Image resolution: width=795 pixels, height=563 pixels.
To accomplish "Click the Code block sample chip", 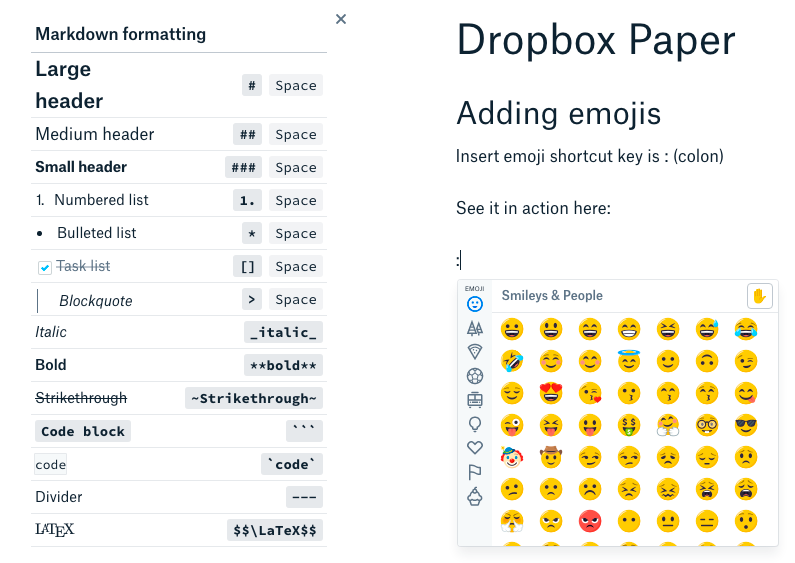I will coord(83,431).
